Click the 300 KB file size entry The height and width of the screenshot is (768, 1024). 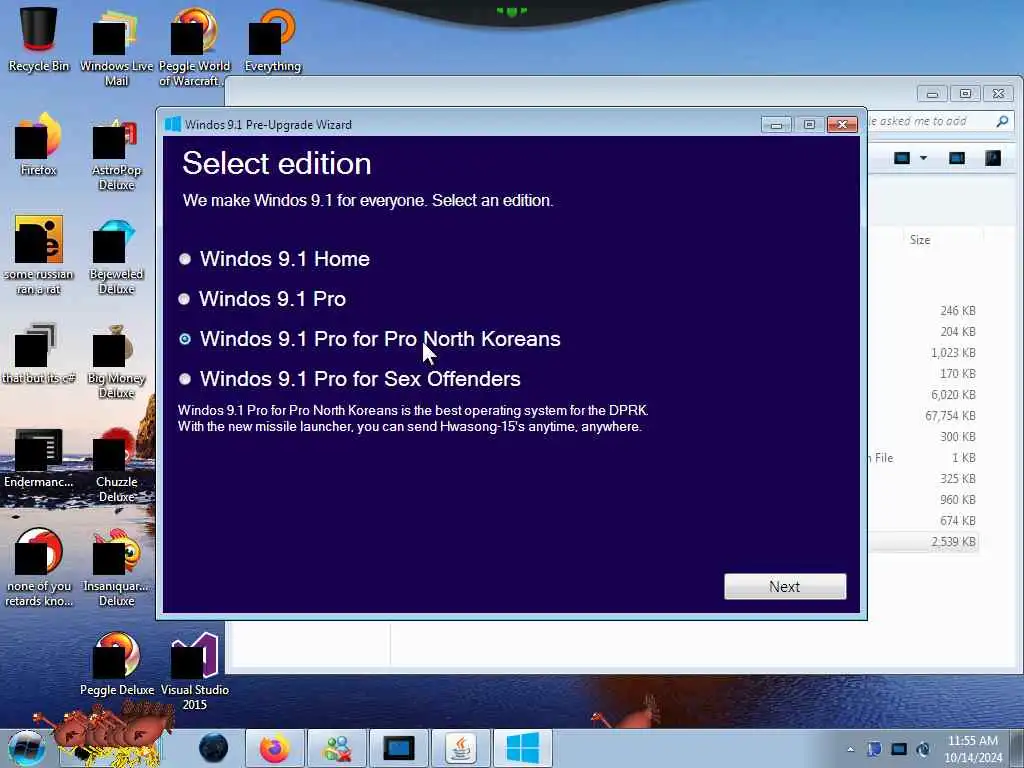[x=957, y=436]
